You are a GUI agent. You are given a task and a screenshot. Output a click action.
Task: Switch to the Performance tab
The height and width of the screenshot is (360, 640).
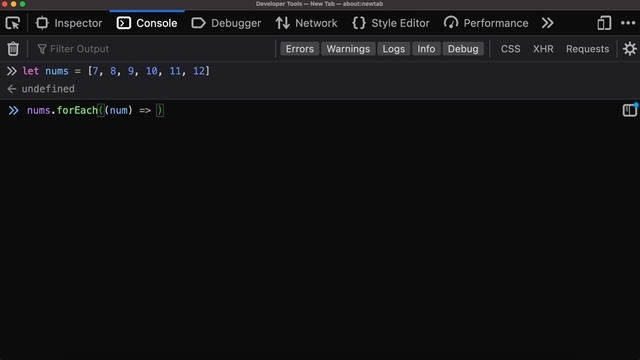(486, 23)
